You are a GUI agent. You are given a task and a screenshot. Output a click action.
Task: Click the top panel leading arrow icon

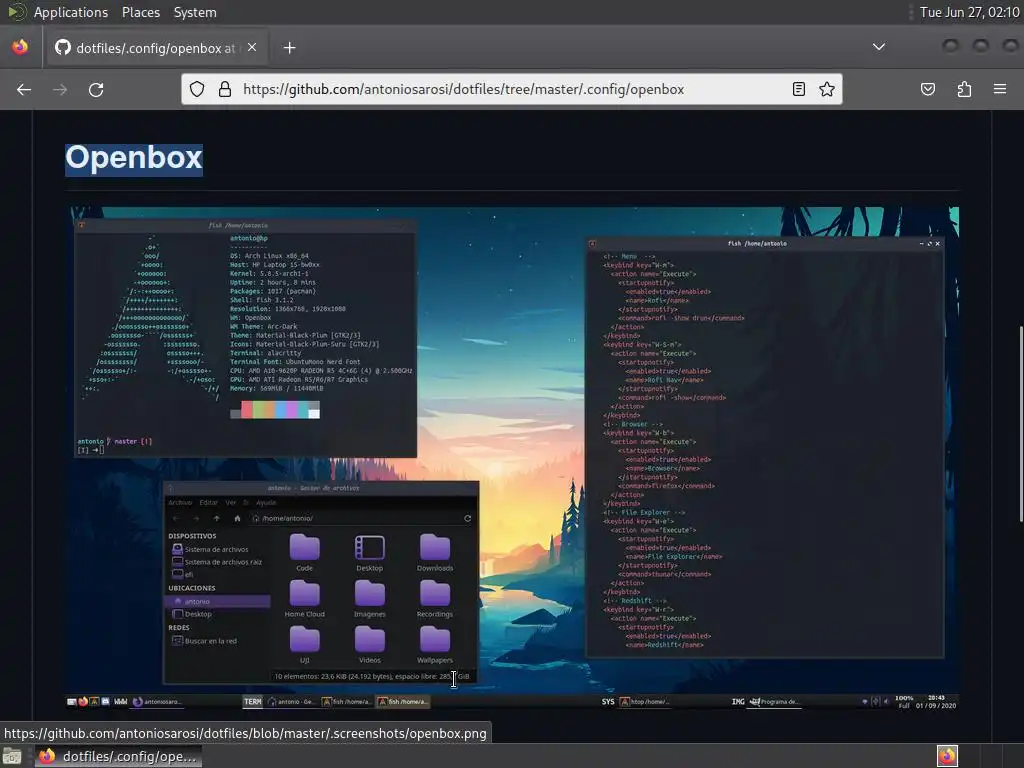(x=16, y=12)
